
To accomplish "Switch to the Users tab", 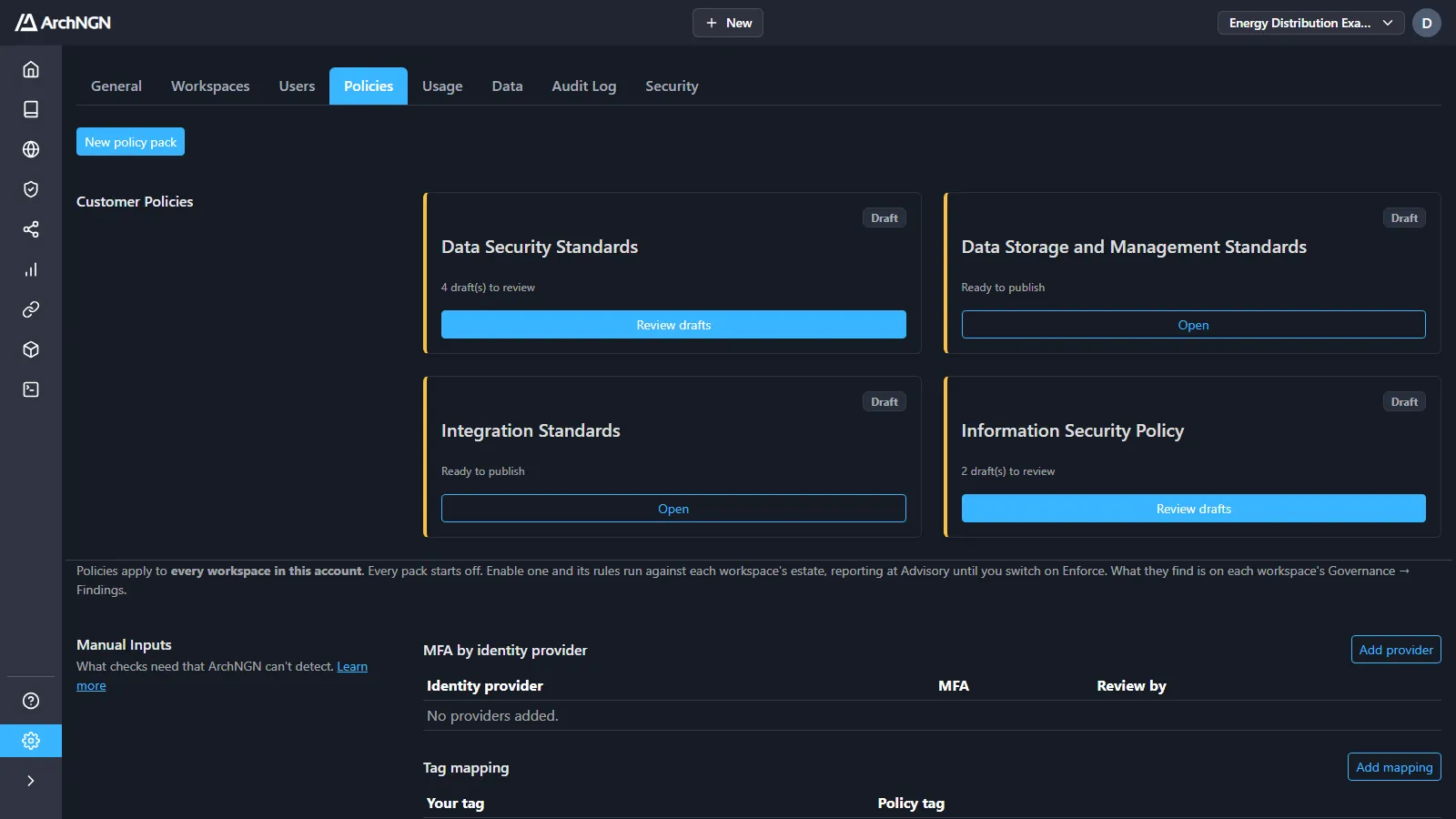I will click(297, 86).
